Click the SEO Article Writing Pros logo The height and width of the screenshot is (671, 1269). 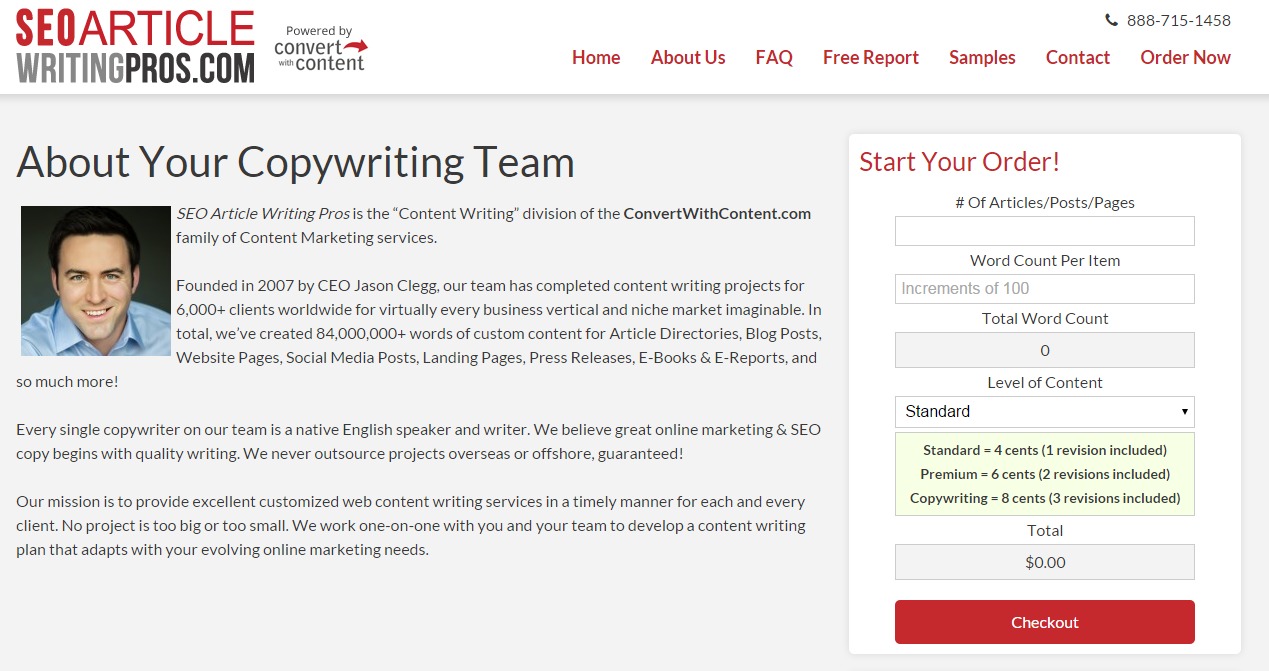tap(135, 46)
